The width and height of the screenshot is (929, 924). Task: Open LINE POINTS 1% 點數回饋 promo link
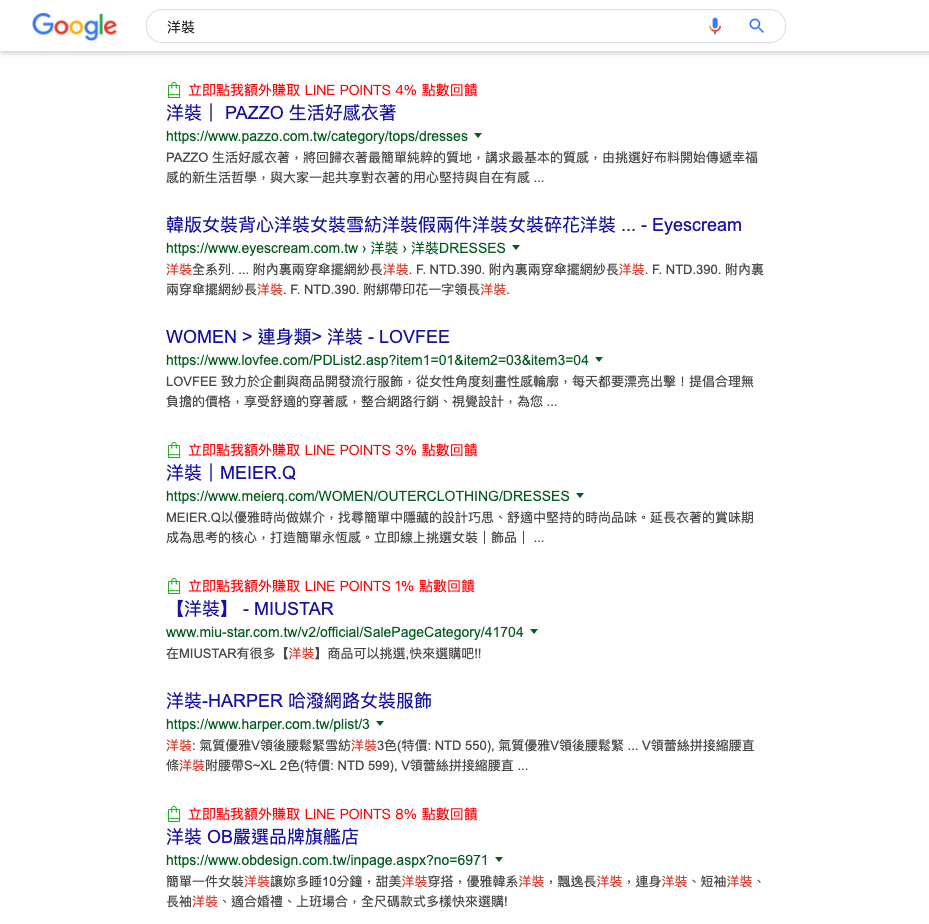[331, 586]
